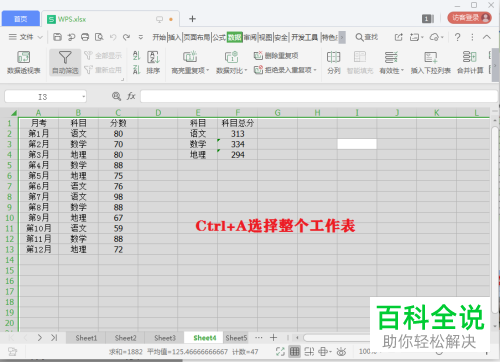Viewport: 500px width, 362px height.
Task: Click the redo arrow icon
Action: (126, 37)
